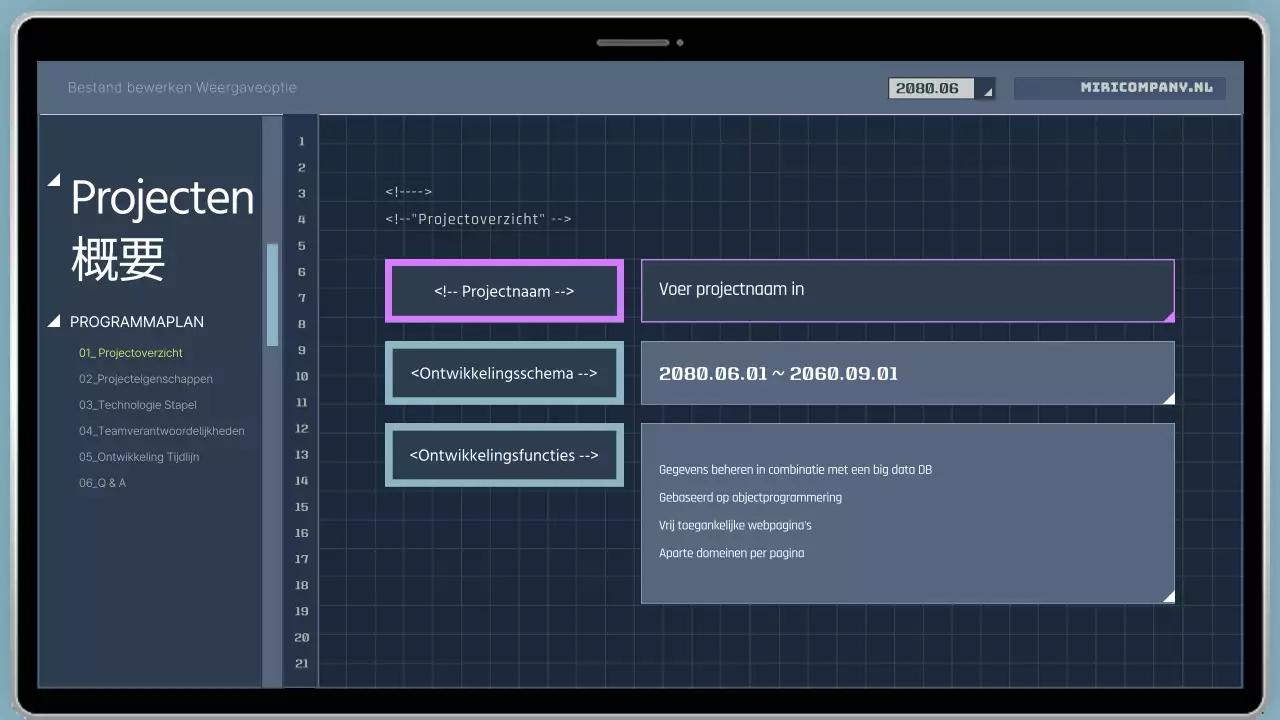Click the MIRICOMPANY.NL button
This screenshot has width=1280, height=720.
click(1120, 88)
